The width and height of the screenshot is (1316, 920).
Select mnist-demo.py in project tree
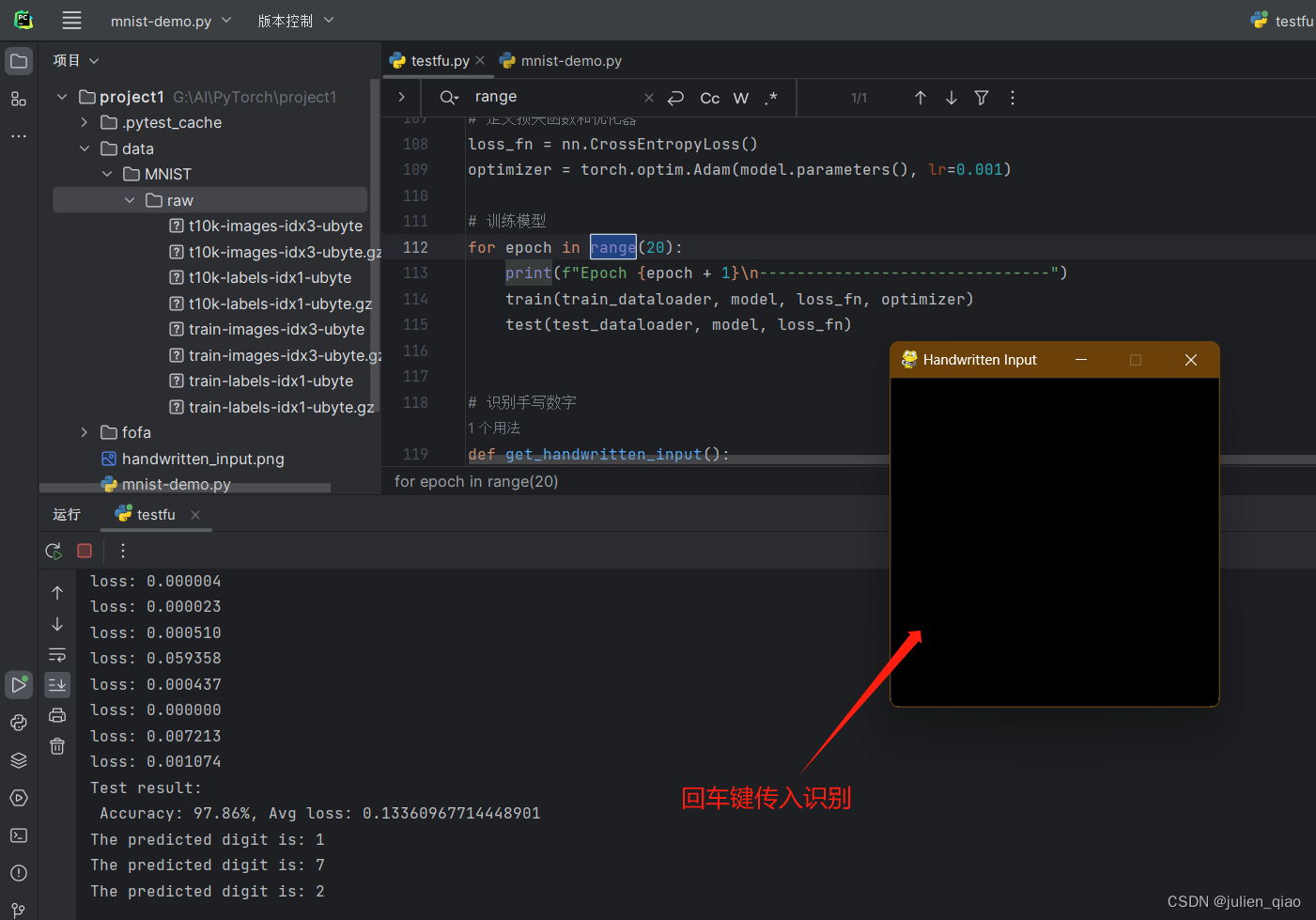(166, 484)
